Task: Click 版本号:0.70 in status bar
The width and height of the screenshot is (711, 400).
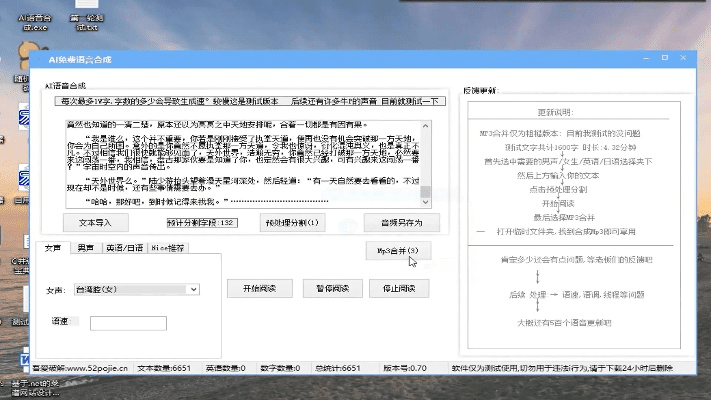Action: [405, 368]
